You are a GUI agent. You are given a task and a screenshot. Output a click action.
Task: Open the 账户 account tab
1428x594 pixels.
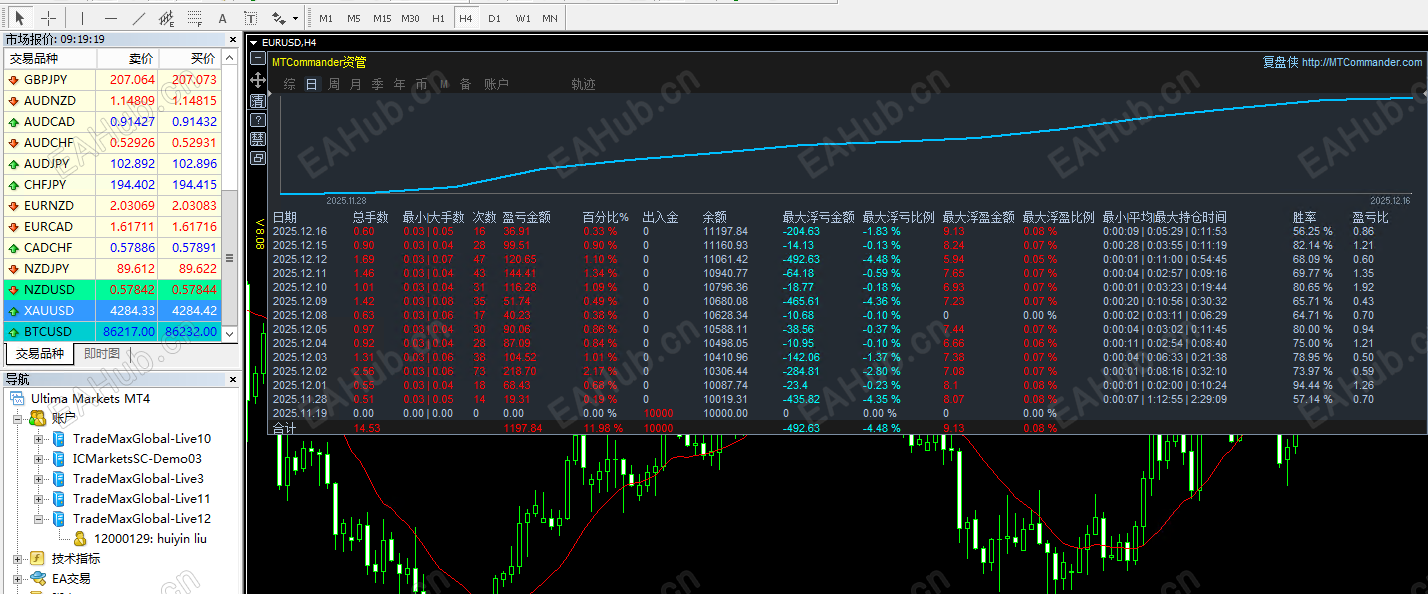(x=496, y=85)
